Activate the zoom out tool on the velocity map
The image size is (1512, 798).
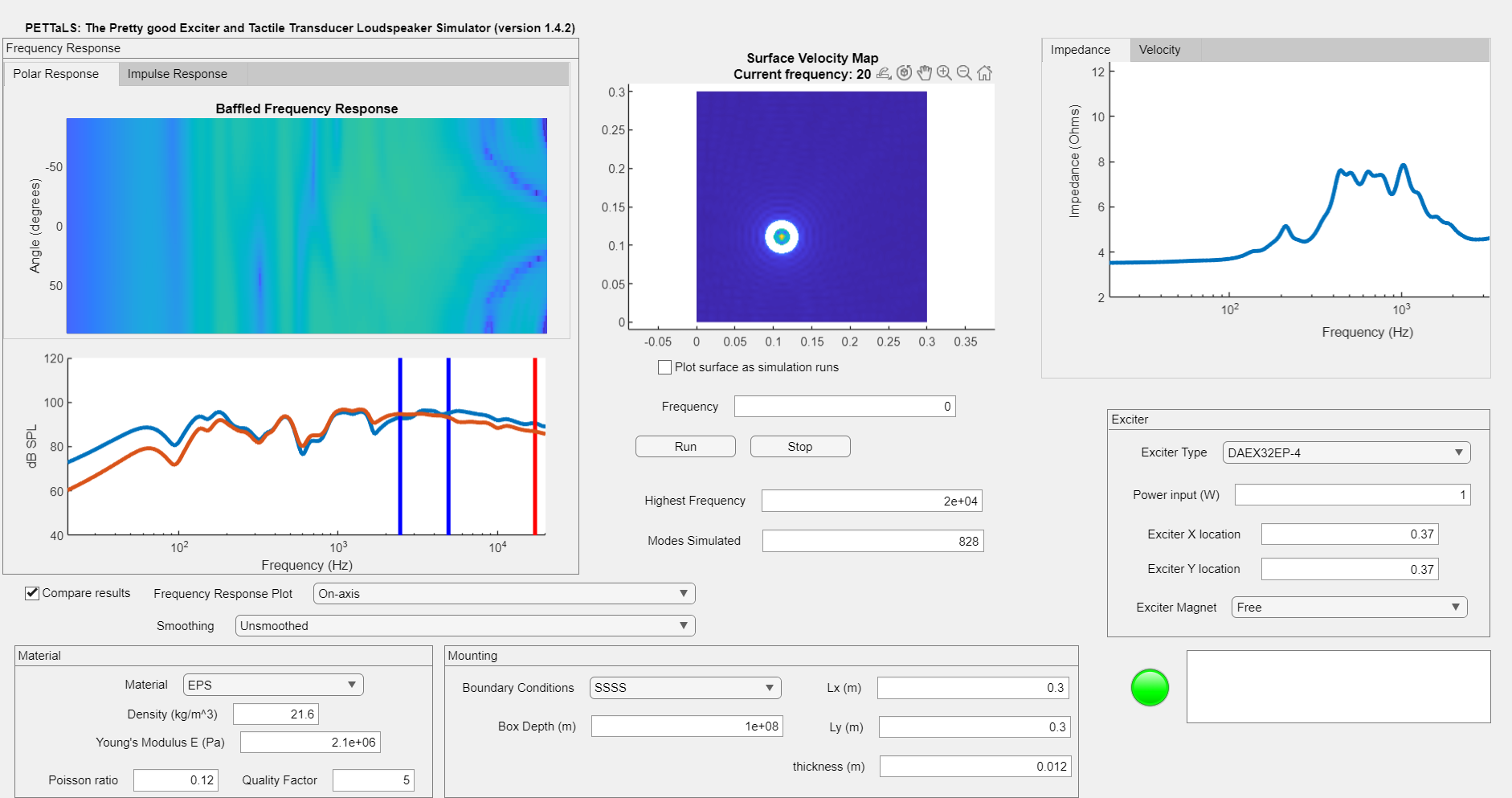tap(964, 73)
